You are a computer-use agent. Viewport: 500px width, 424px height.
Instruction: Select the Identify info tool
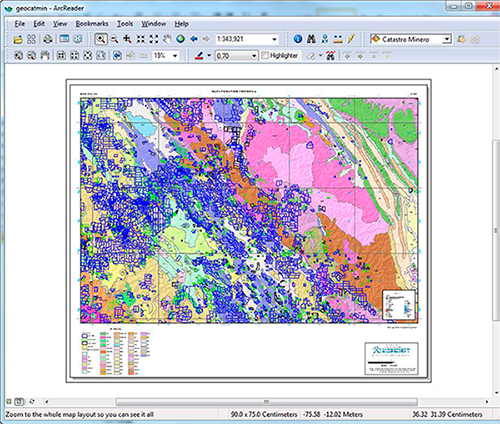[x=298, y=39]
